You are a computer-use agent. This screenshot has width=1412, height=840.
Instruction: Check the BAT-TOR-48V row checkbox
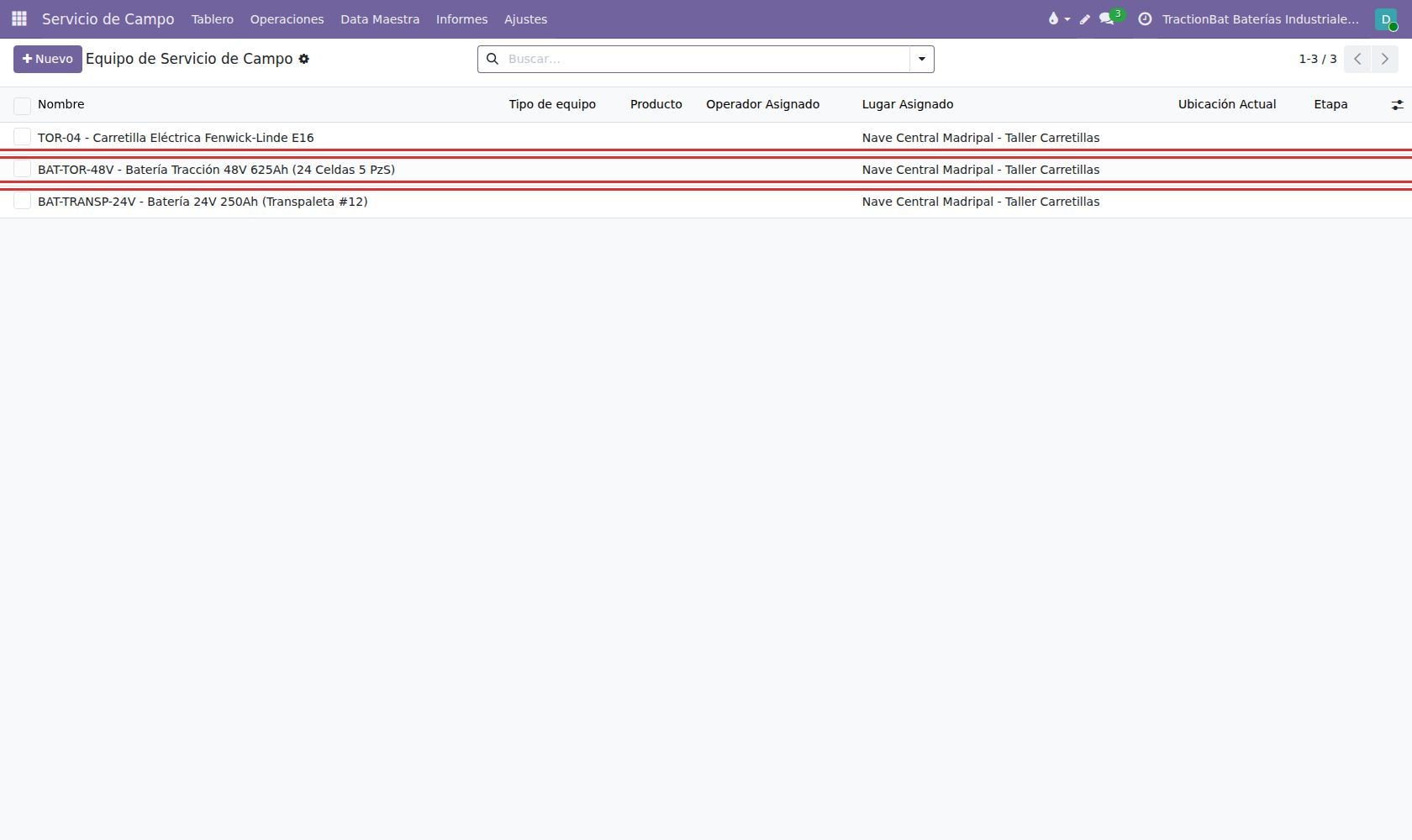click(23, 169)
